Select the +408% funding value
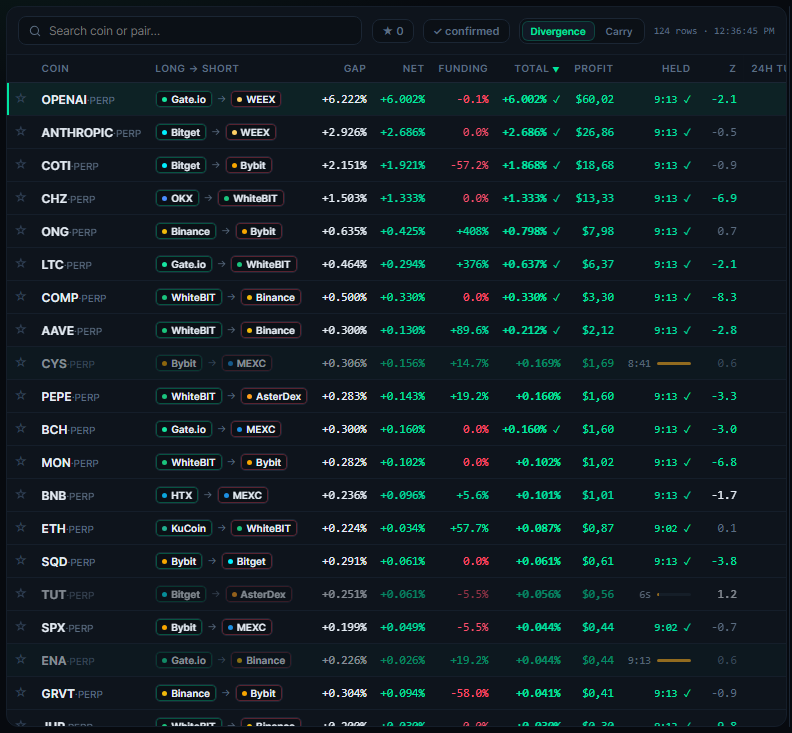 [x=472, y=231]
